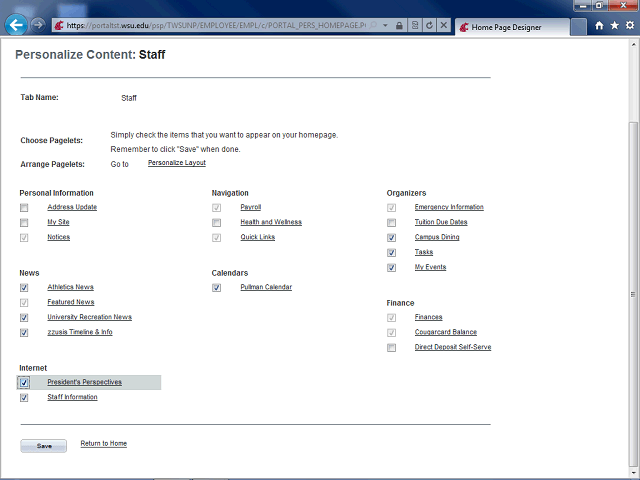Screen dimensions: 640x480
Task: Click the Save button
Action: (x=43, y=446)
